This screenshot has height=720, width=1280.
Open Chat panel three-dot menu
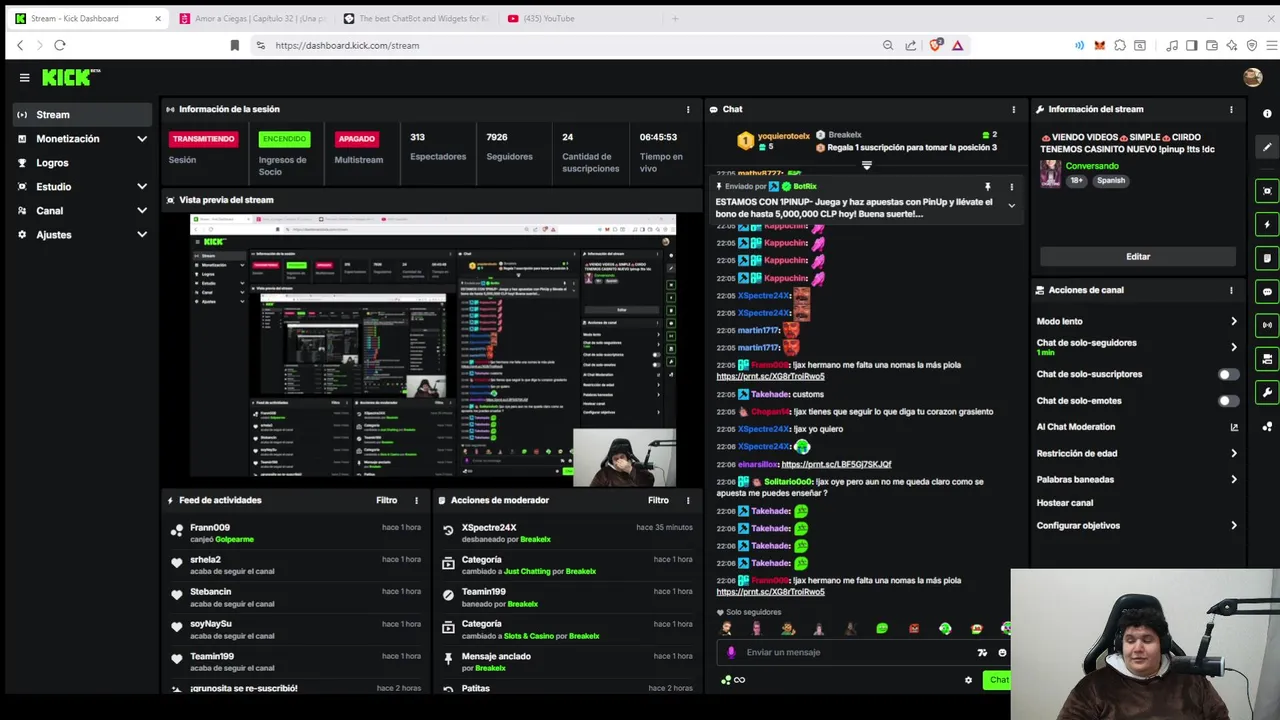[x=1013, y=110]
